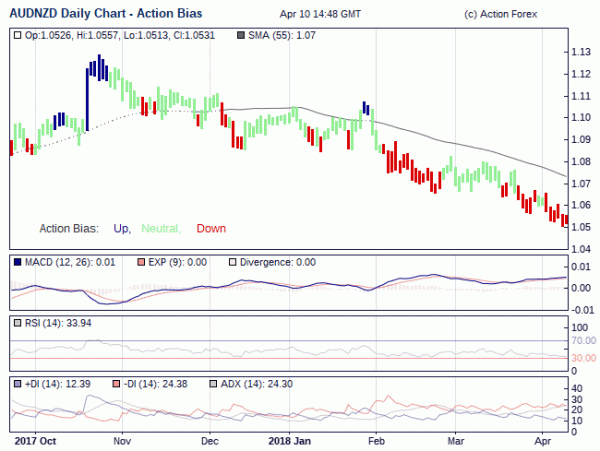The image size is (600, 451).
Task: Click the RSI (14) legend square
Action: pos(17,323)
